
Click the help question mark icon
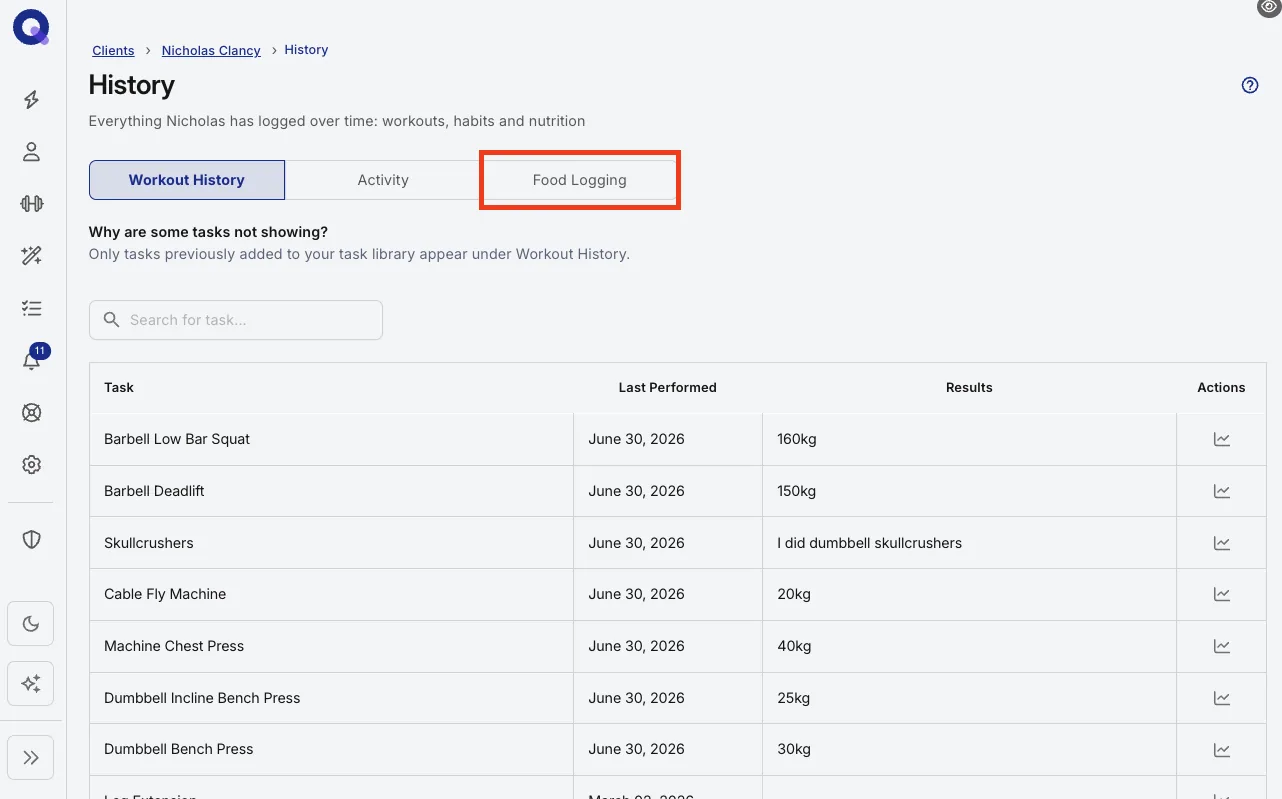point(1250,85)
